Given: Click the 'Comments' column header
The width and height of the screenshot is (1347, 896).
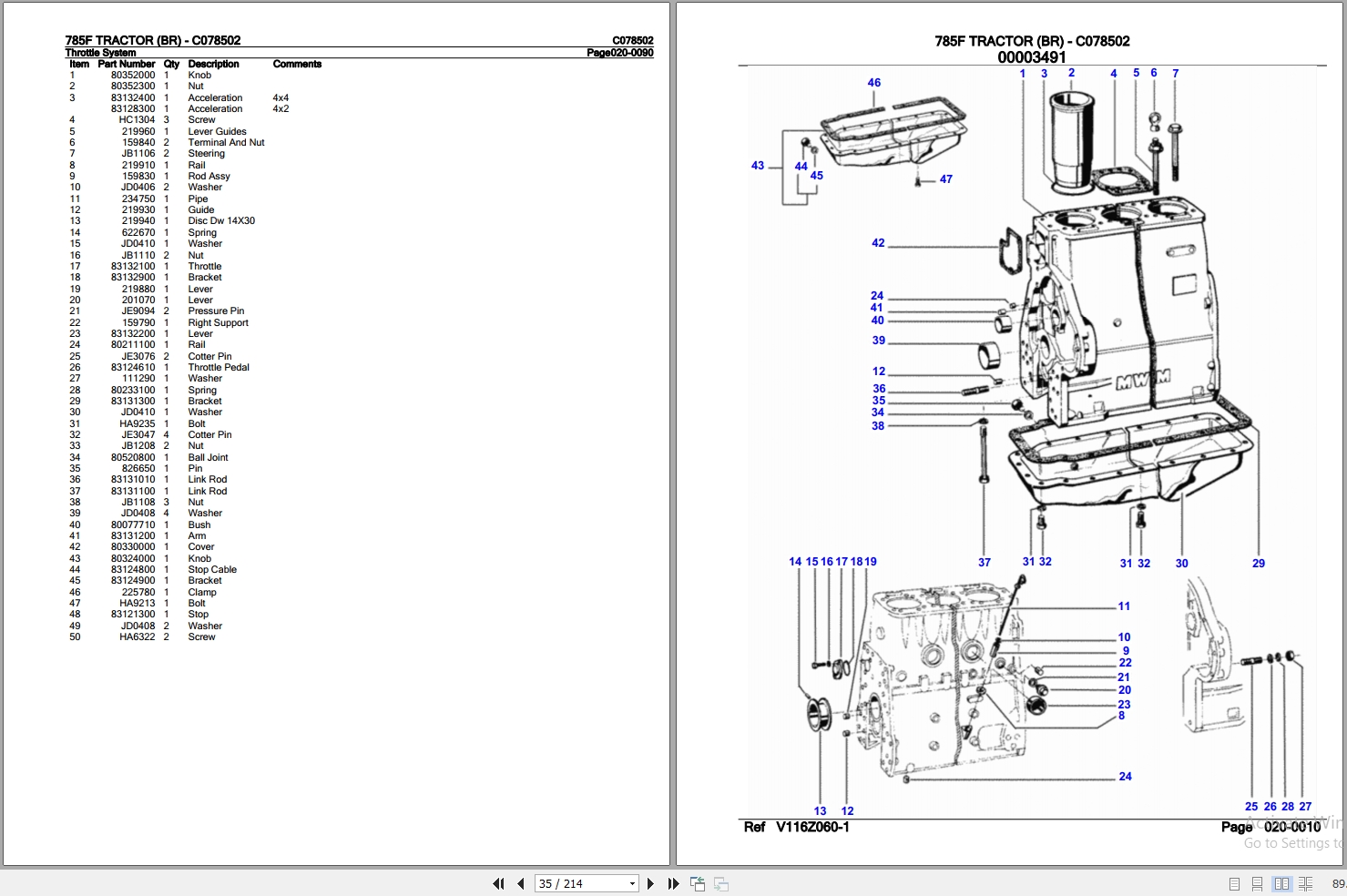Looking at the screenshot, I should tap(297, 64).
